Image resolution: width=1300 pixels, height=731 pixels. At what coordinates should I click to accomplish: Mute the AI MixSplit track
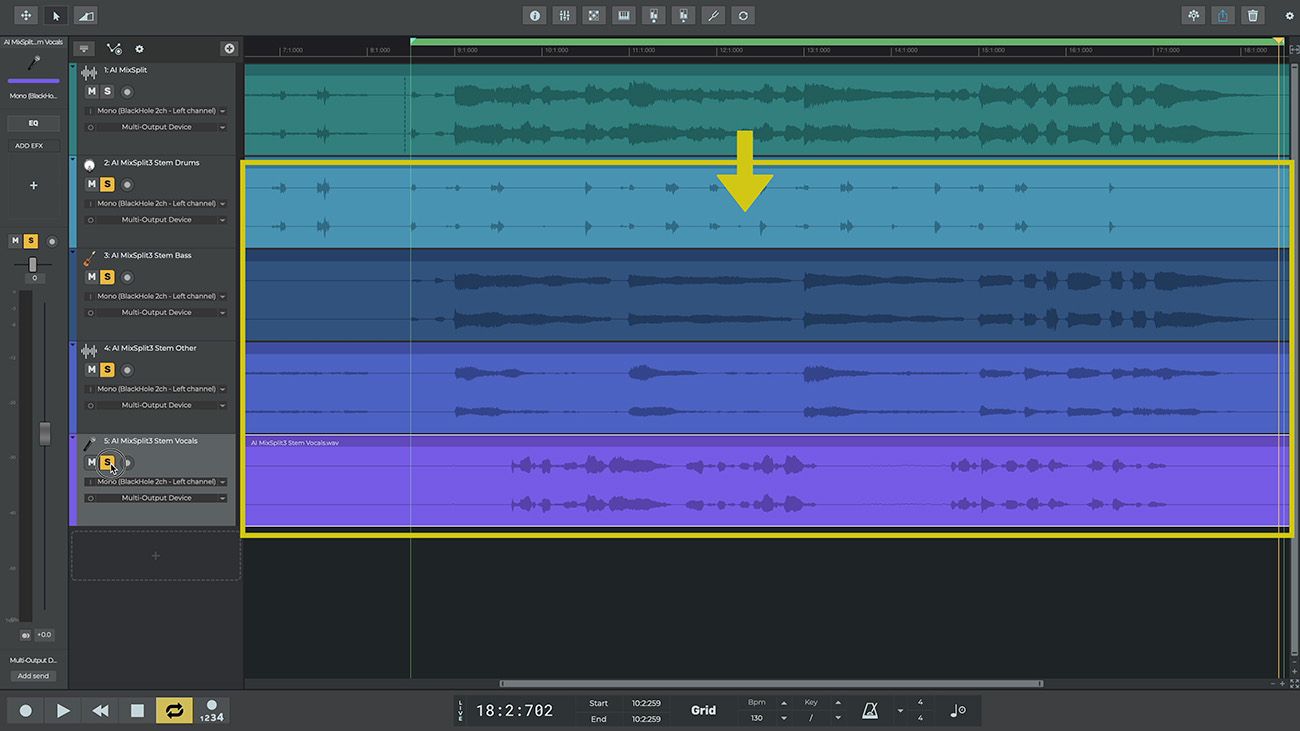pyautogui.click(x=92, y=92)
